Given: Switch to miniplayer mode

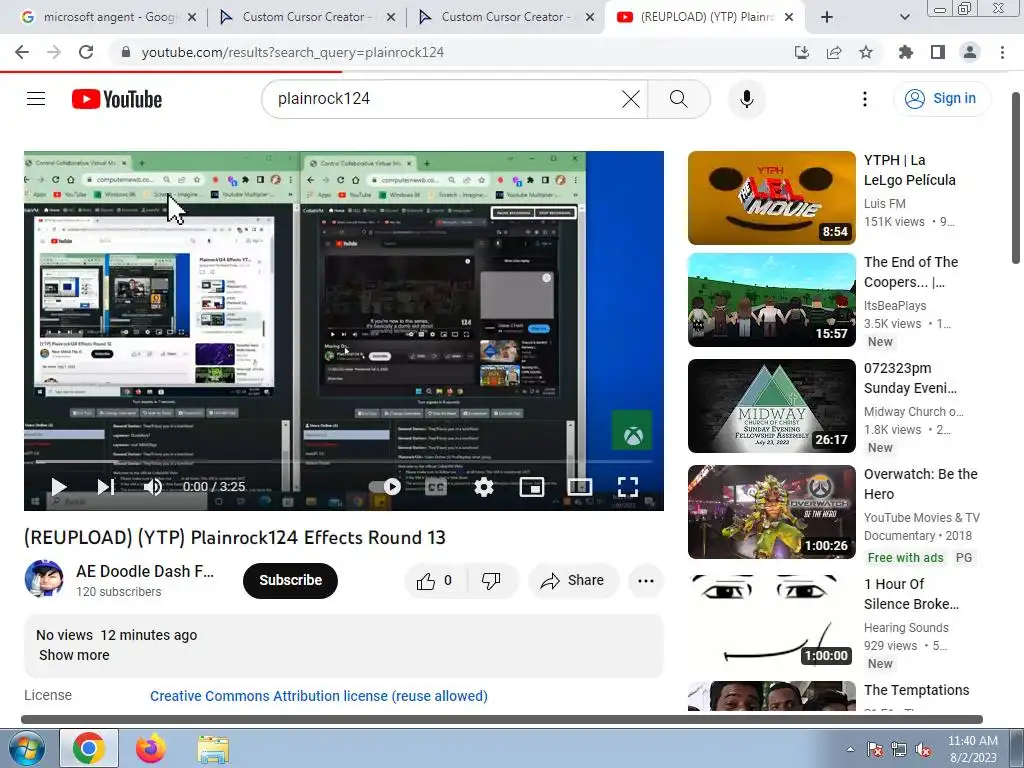Looking at the screenshot, I should pos(532,487).
